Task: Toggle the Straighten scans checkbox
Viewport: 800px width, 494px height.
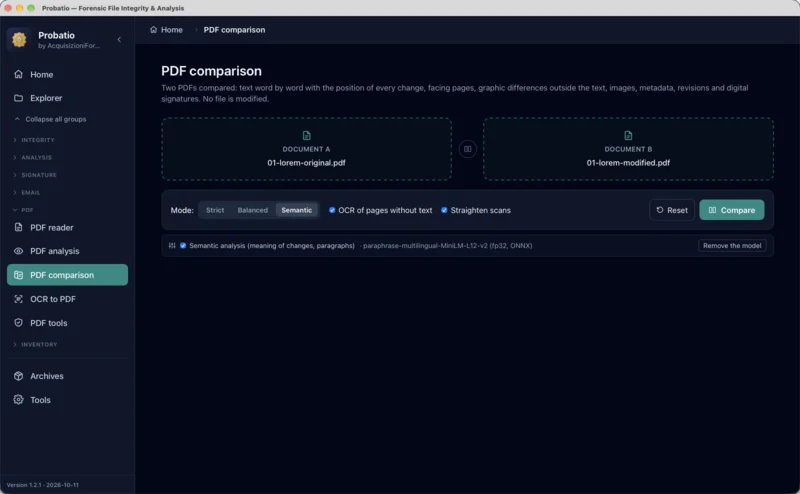Action: [444, 210]
